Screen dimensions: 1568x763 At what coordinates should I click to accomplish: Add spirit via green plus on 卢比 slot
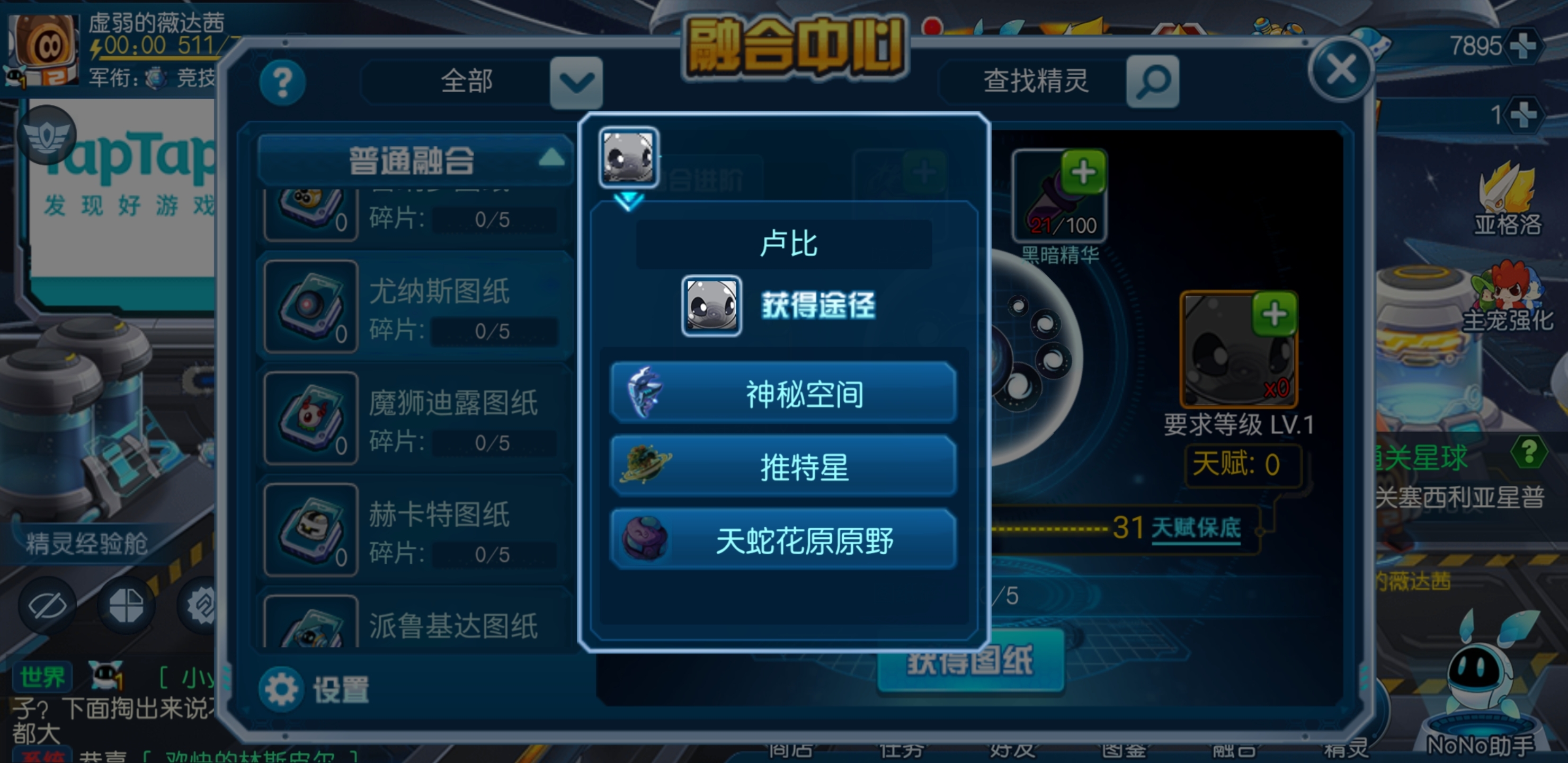[1275, 314]
